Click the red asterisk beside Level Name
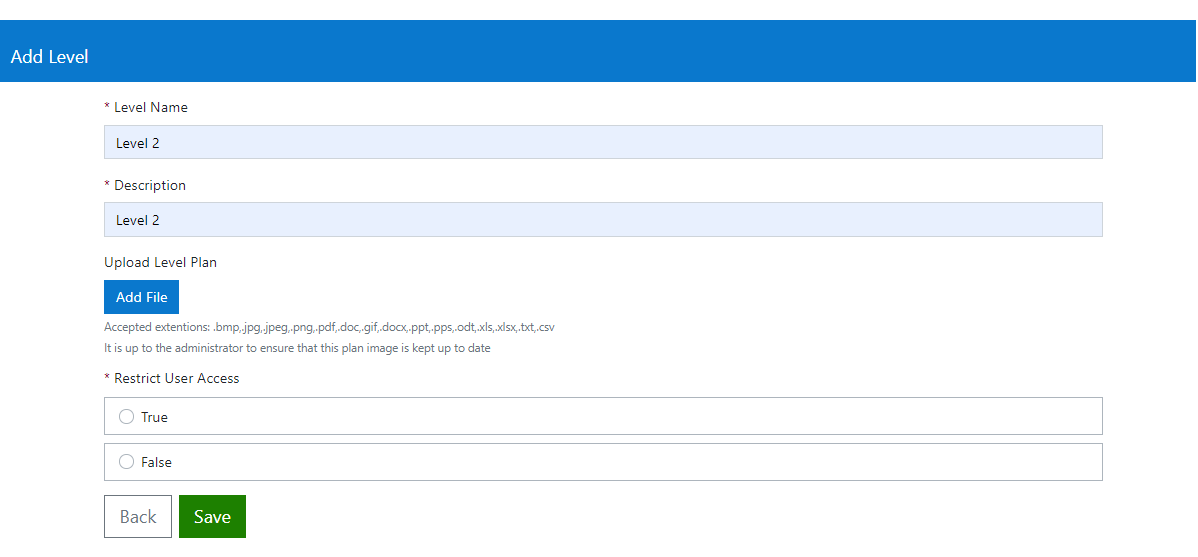1198x557 pixels. pyautogui.click(x=107, y=107)
